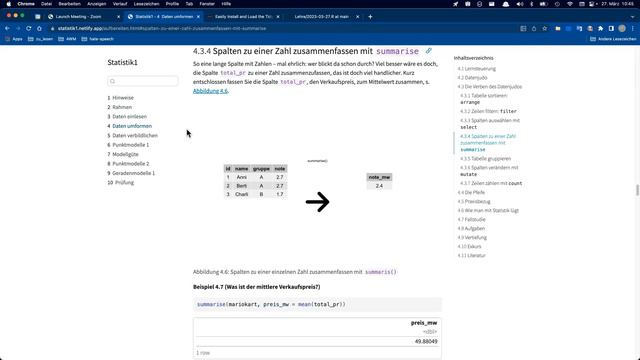Image resolution: width=640 pixels, height=360 pixels.
Task: Open the side panel icon in toolbar
Action: click(x=611, y=29)
